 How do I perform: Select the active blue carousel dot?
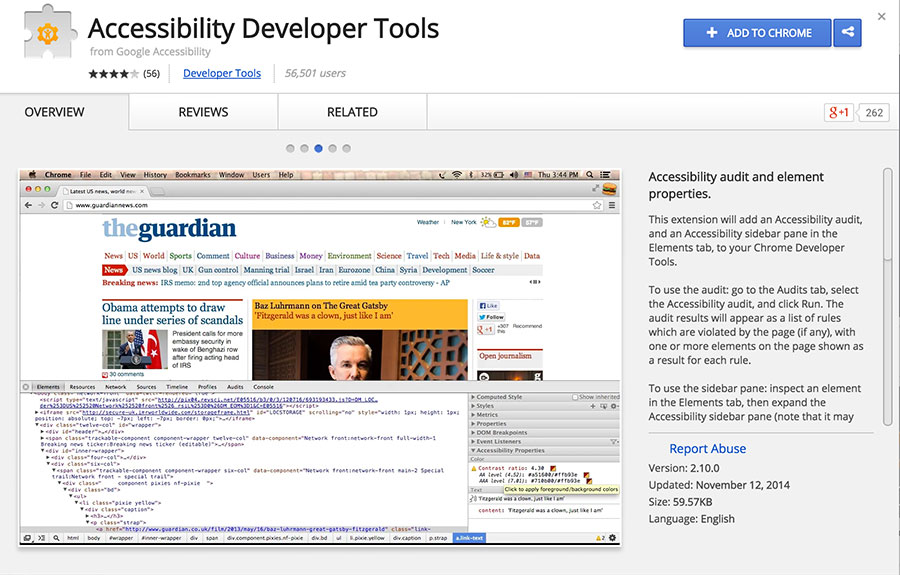(319, 148)
